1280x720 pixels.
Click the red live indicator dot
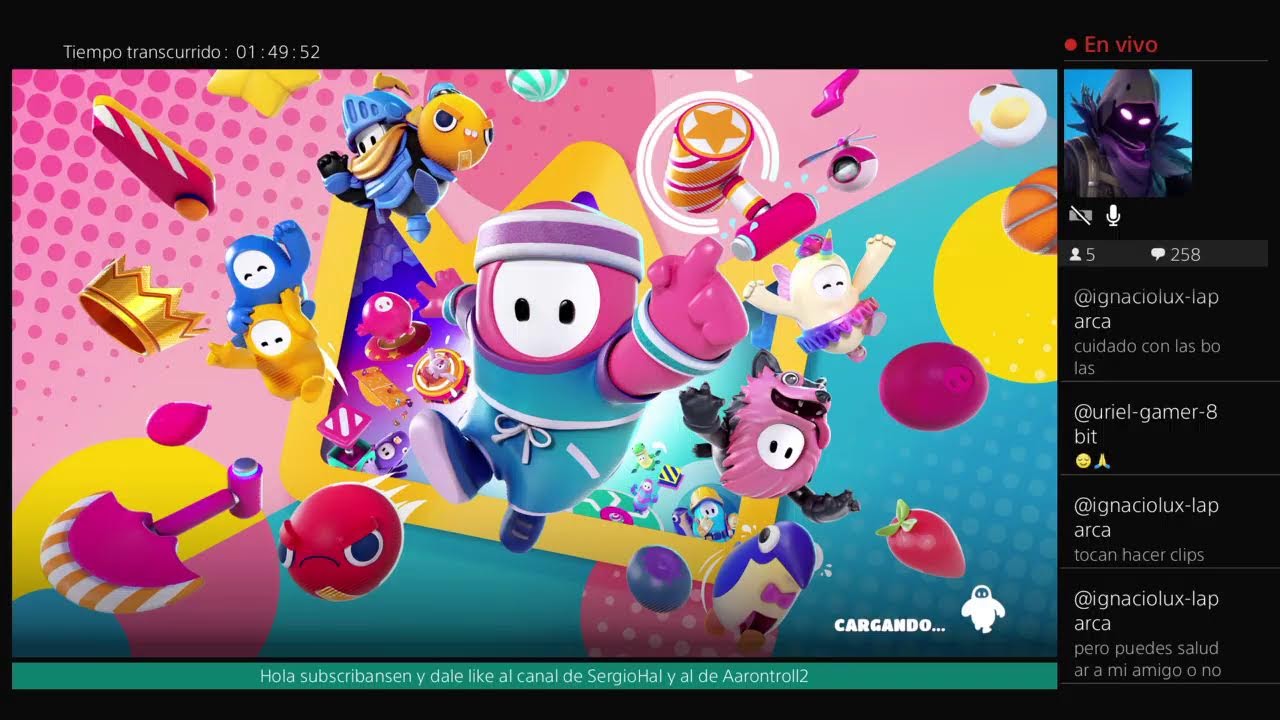(1070, 45)
